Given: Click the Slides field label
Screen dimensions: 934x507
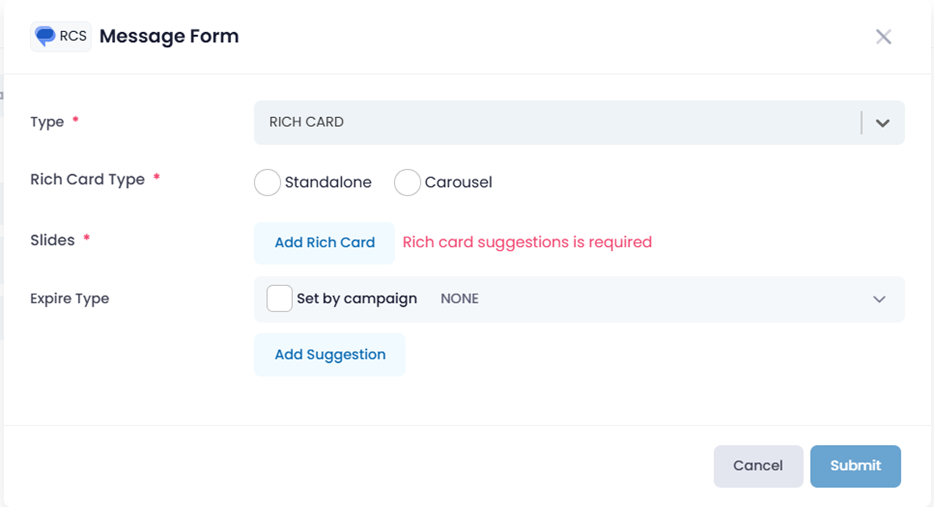Looking at the screenshot, I should (52, 240).
